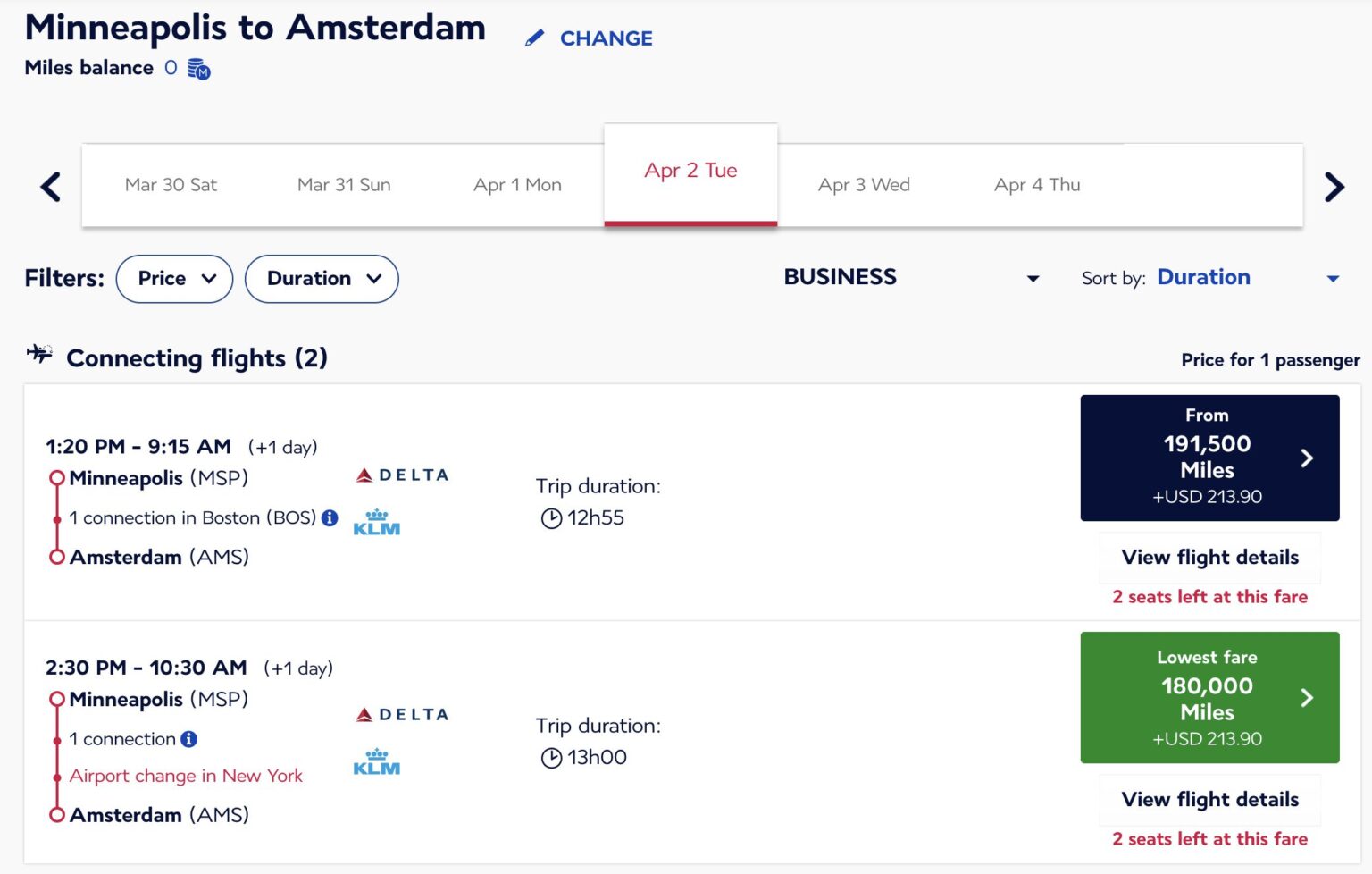Screen dimensions: 1372x874
Task: Open info icon for New York connection
Action: (x=188, y=739)
